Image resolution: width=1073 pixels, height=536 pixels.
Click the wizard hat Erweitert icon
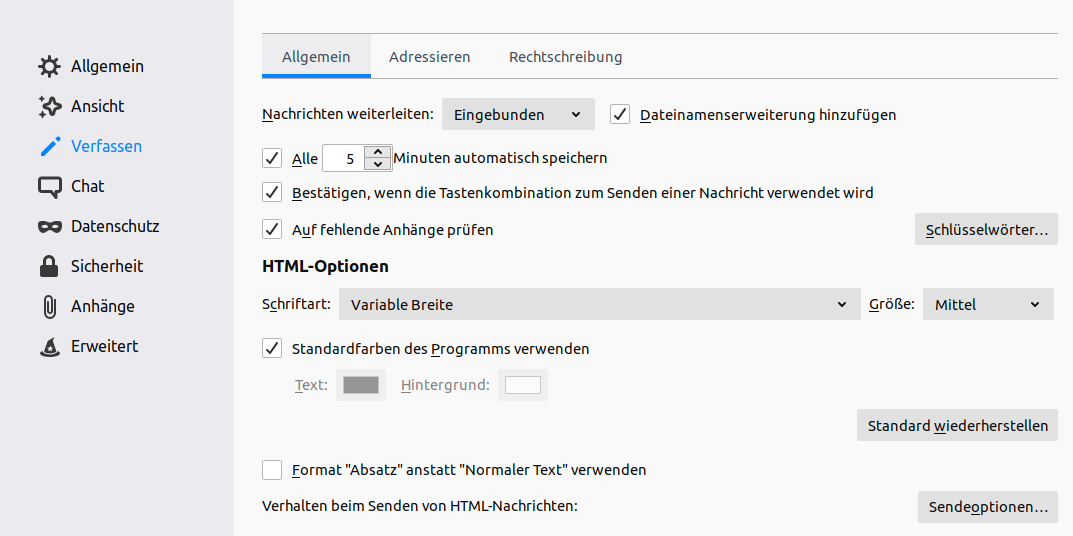(x=49, y=347)
